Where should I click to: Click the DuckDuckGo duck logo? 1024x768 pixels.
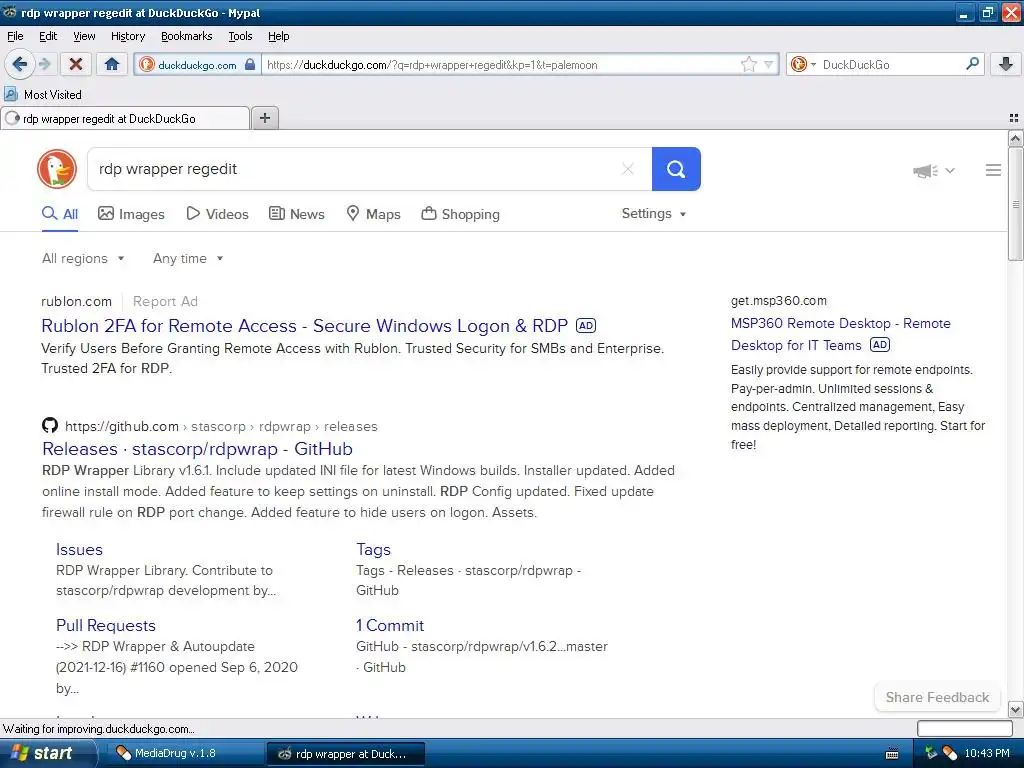pos(57,169)
